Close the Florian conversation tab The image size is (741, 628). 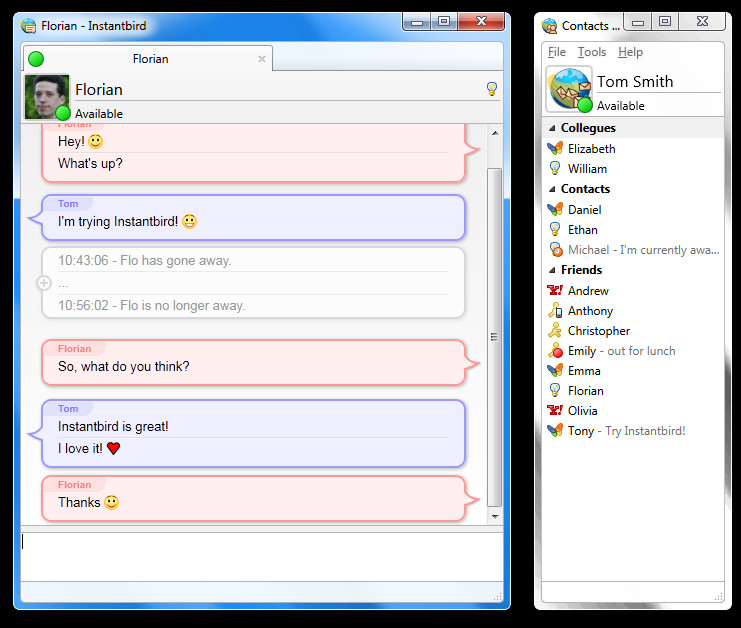coord(262,59)
